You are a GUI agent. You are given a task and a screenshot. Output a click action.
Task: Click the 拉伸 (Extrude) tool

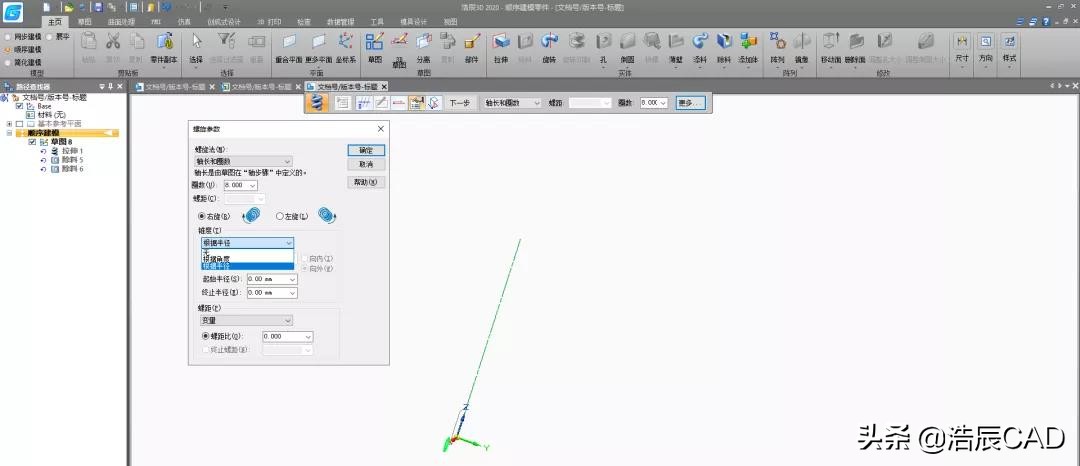[x=501, y=46]
